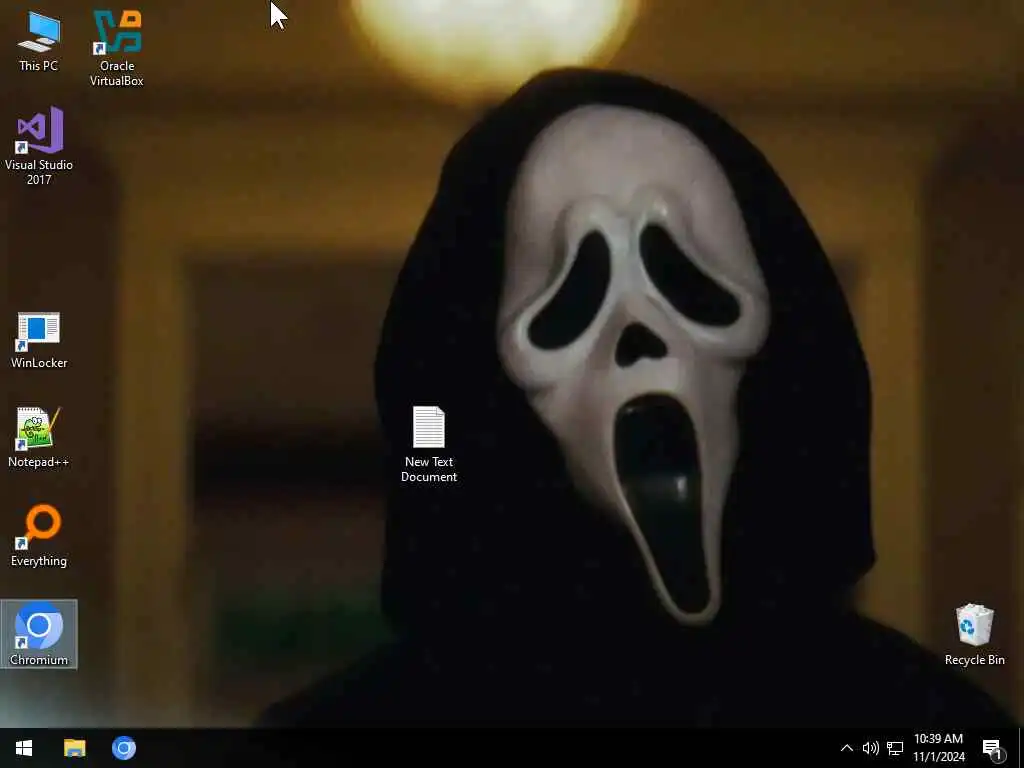1024x768 pixels.
Task: Show hidden system tray icons
Action: click(846, 748)
